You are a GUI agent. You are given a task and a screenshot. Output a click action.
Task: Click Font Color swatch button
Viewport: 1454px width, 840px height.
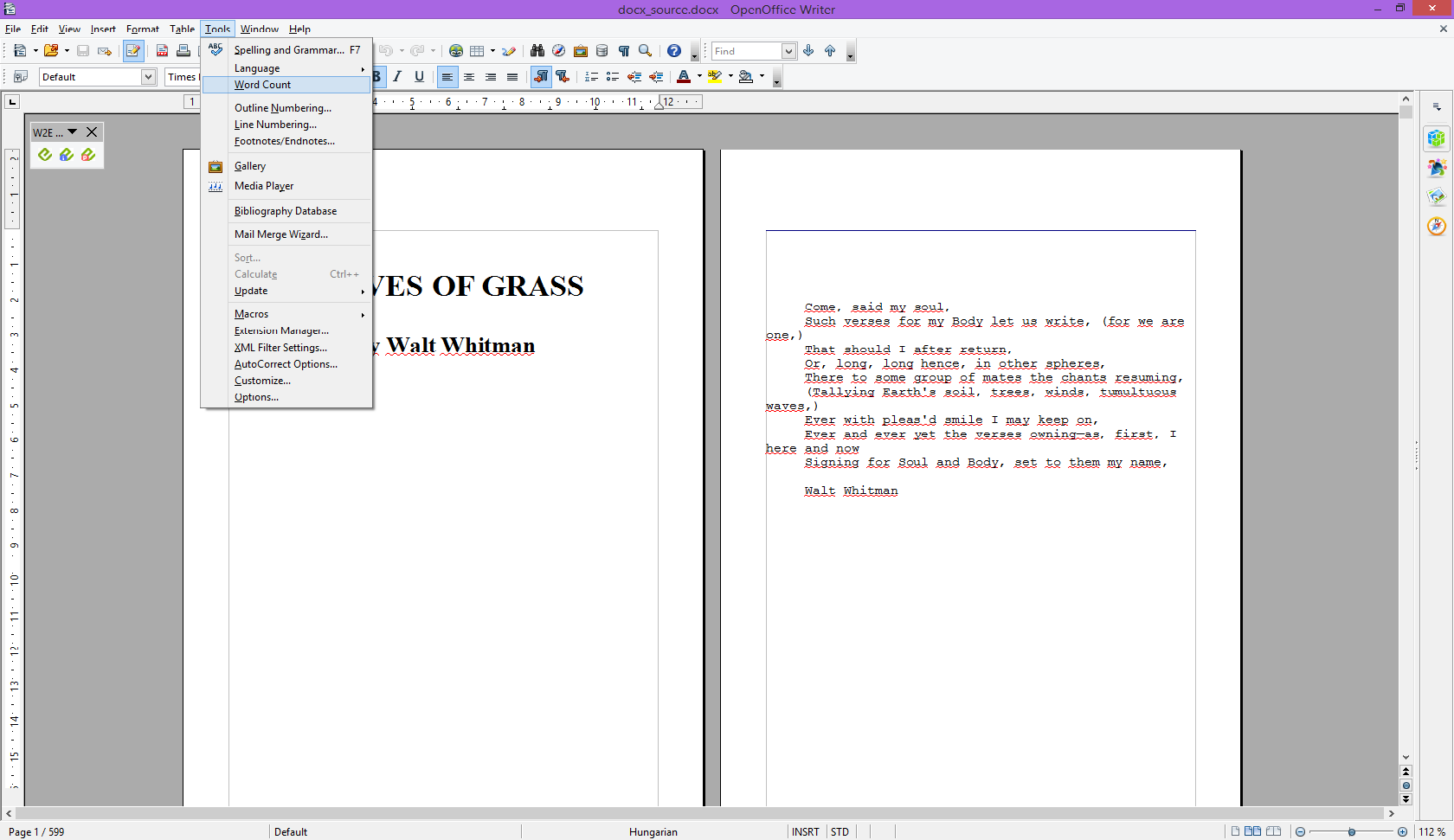tap(684, 77)
